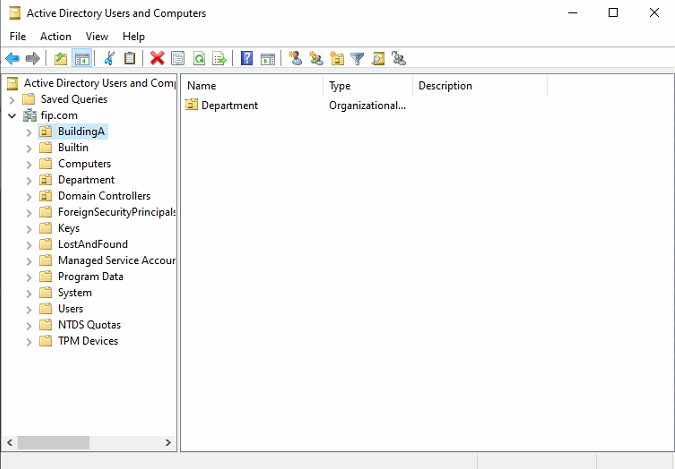Go up one level toolbar icon

click(x=60, y=58)
